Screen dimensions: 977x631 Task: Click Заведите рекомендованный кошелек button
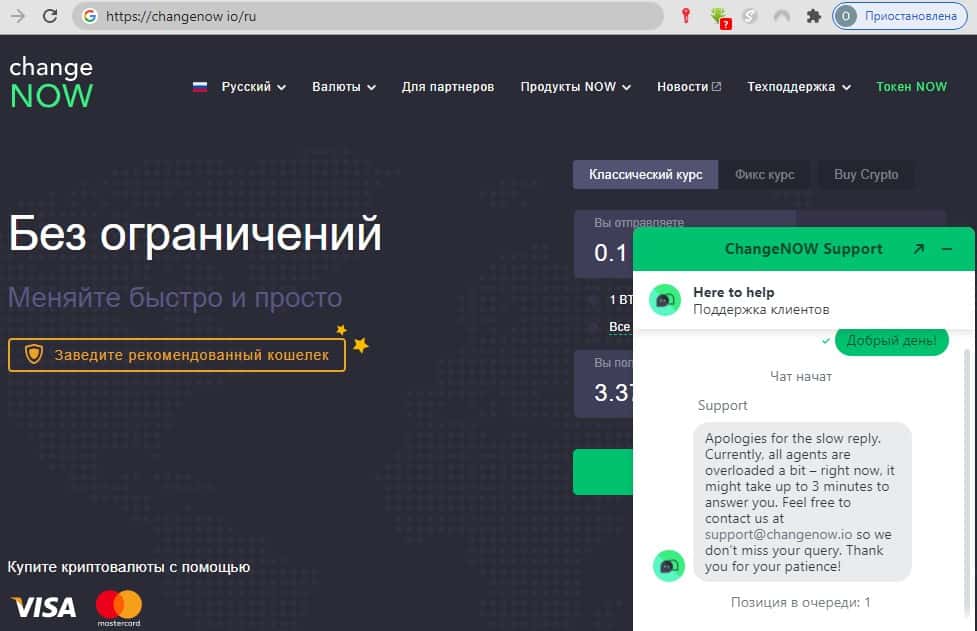tap(177, 355)
